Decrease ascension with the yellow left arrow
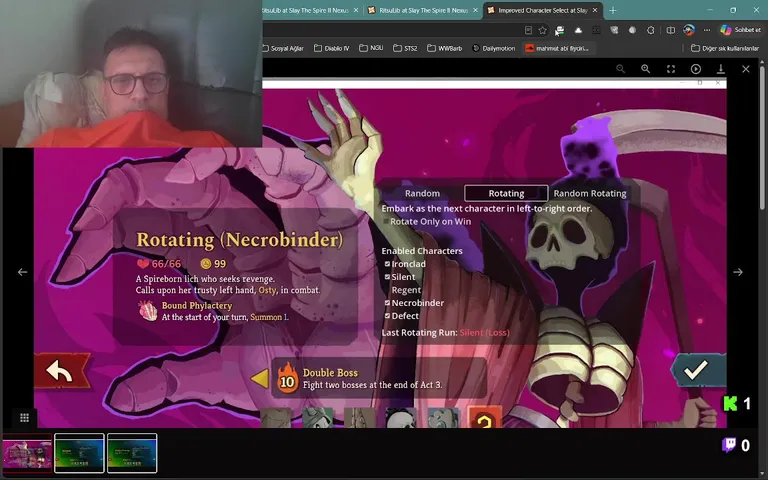This screenshot has height=480, width=768. [x=260, y=379]
